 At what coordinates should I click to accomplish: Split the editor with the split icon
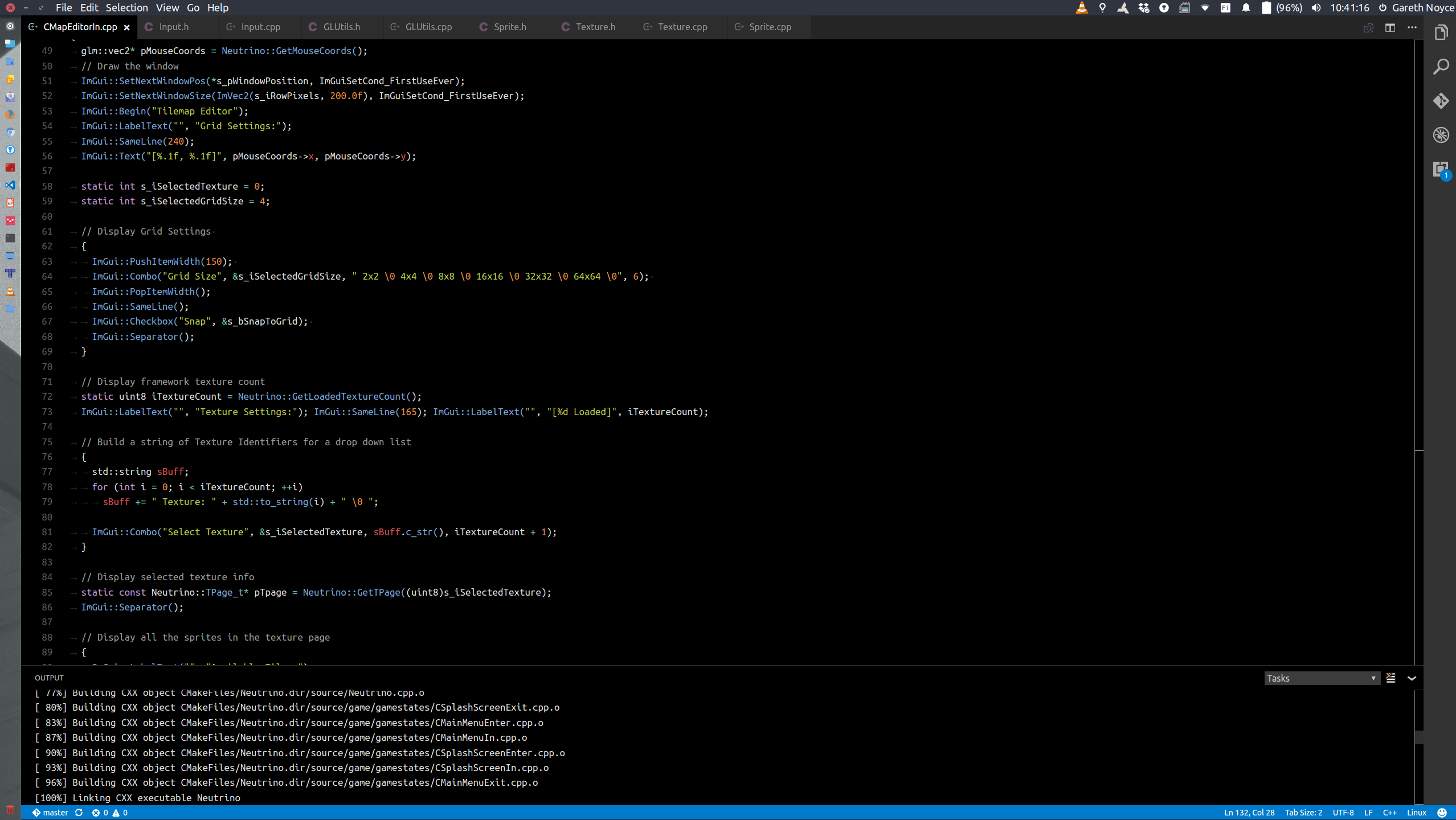point(1390,27)
